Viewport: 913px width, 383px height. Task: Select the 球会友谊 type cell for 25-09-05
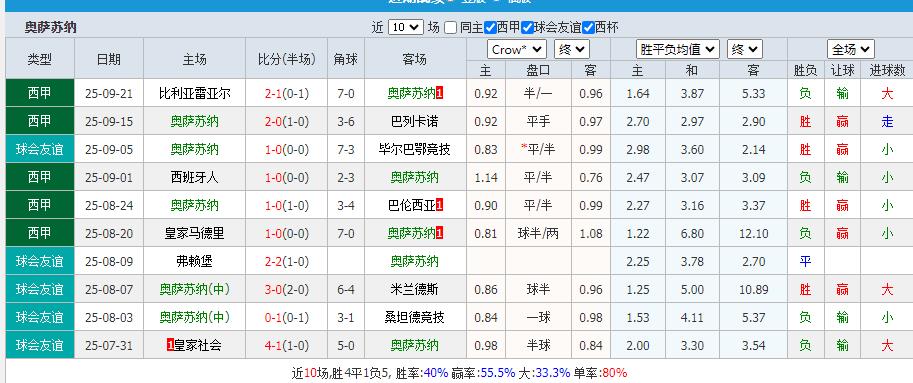[x=40, y=150]
